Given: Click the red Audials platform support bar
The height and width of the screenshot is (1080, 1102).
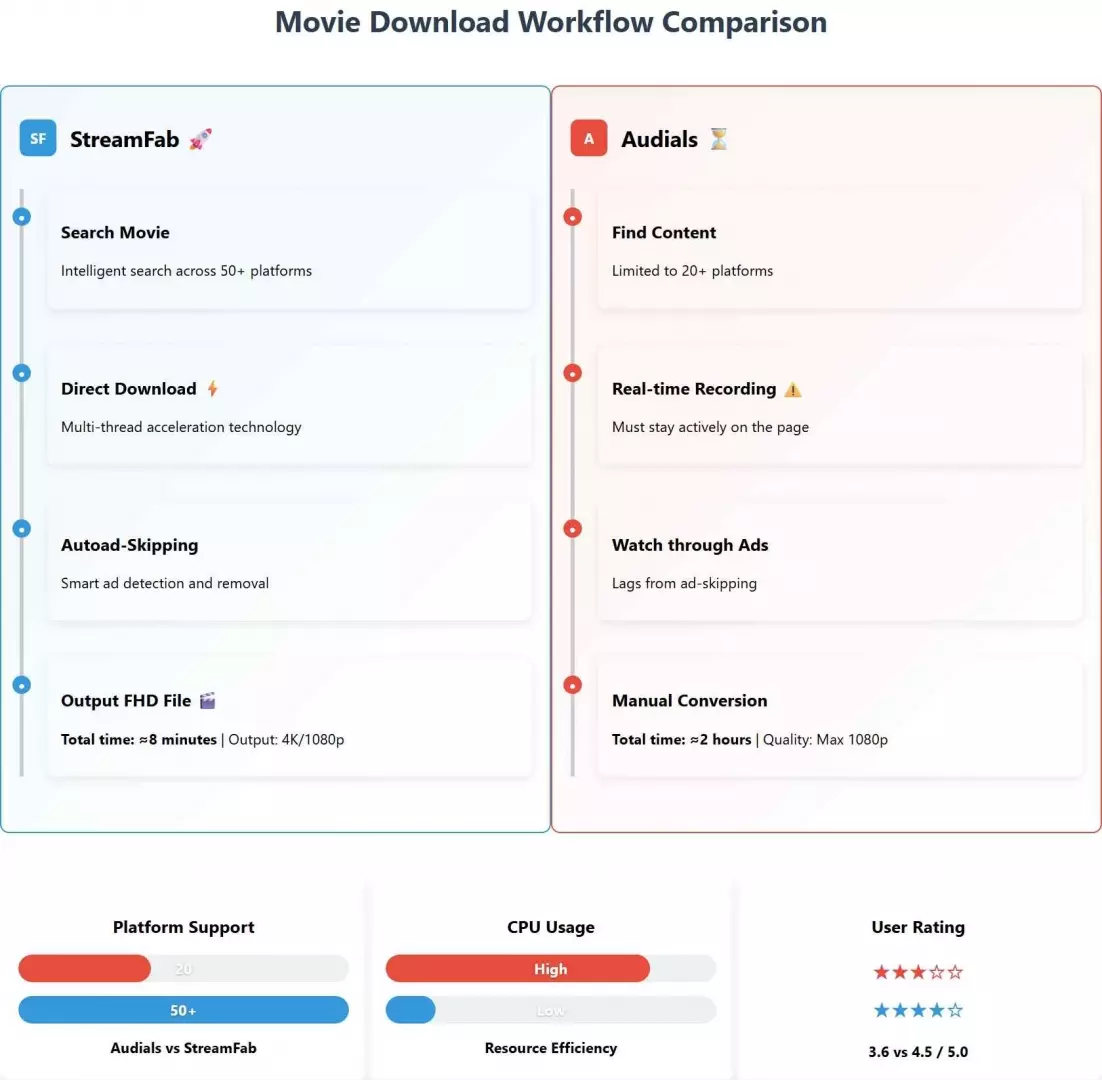Looking at the screenshot, I should (x=84, y=968).
